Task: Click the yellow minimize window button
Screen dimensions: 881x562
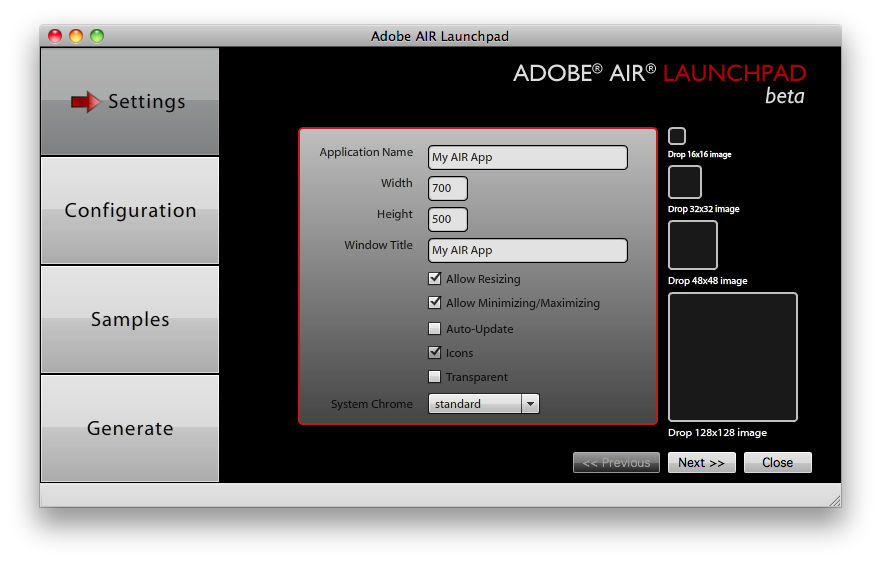Action: [76, 36]
